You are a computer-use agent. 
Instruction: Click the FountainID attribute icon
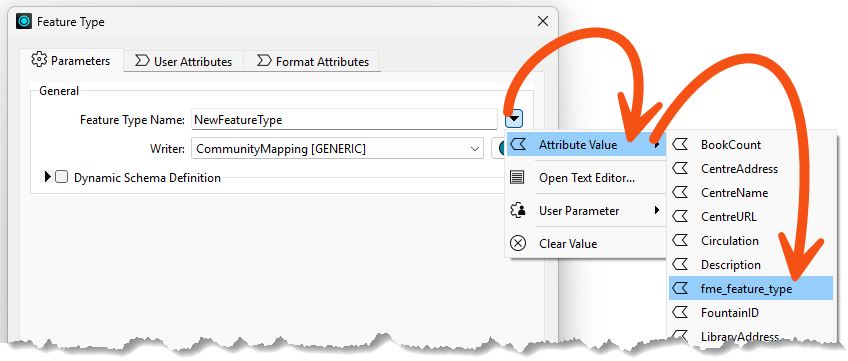click(x=680, y=312)
